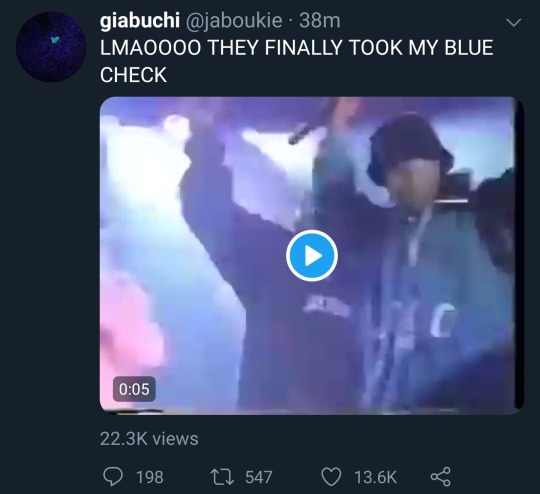The width and height of the screenshot is (540, 494).
Task: Open the tweet text starting with LMAOOOO
Action: 297,61
